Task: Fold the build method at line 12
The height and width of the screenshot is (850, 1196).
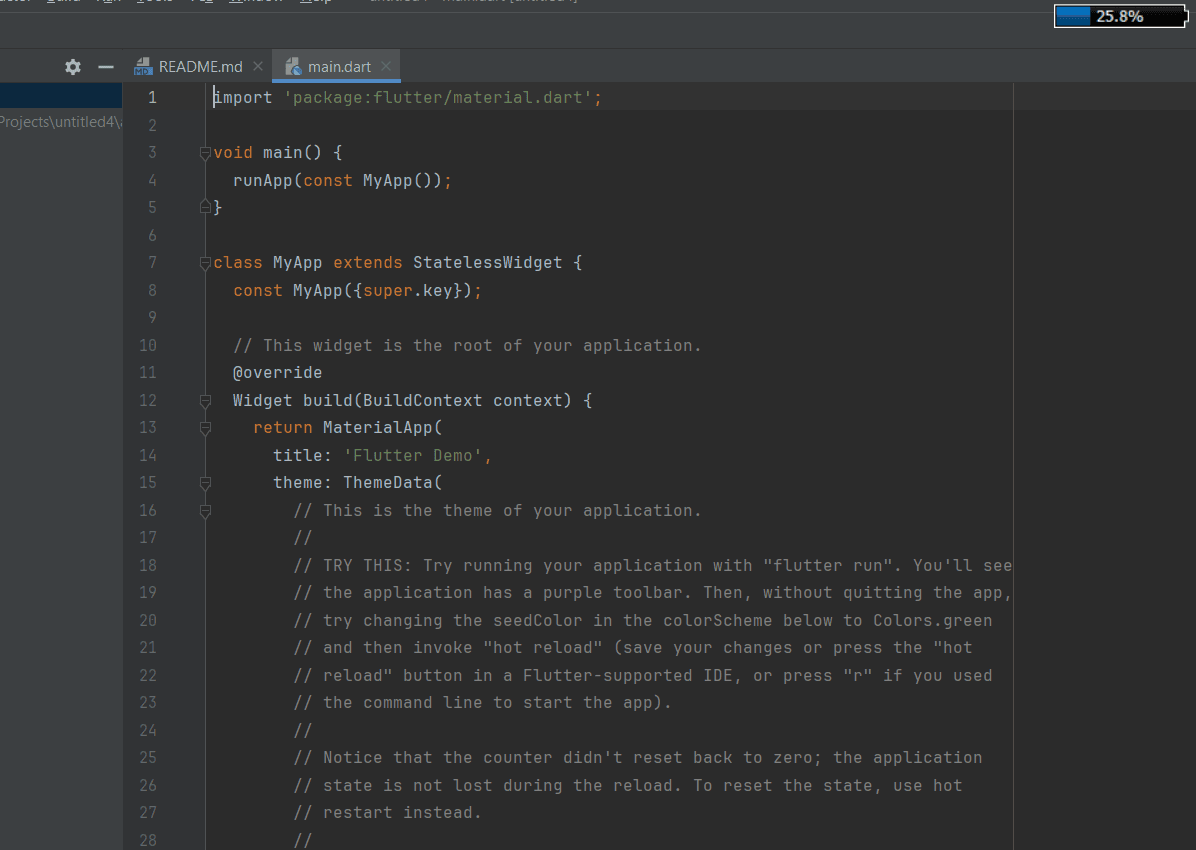Action: tap(205, 401)
